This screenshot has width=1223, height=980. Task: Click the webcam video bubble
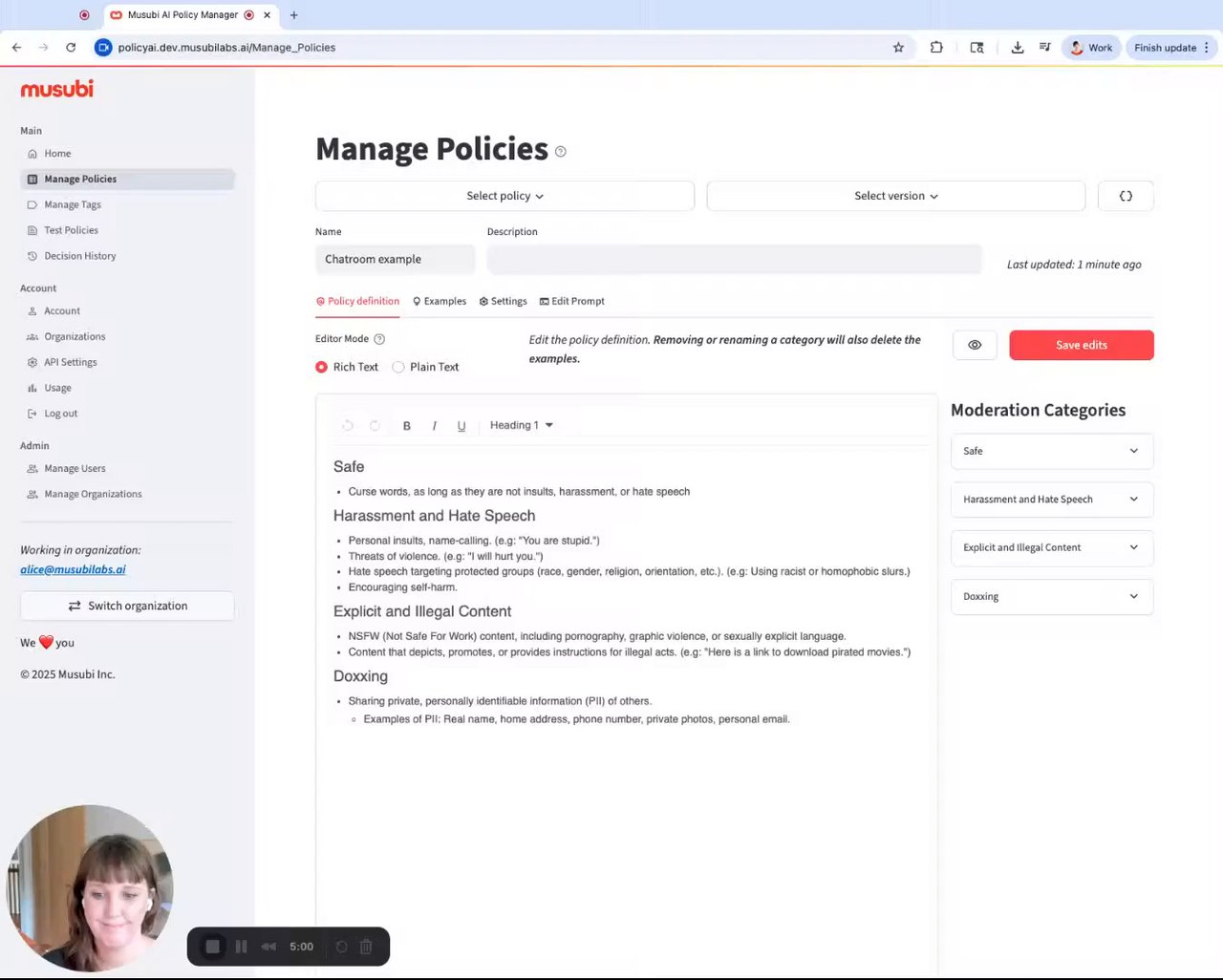point(90,888)
